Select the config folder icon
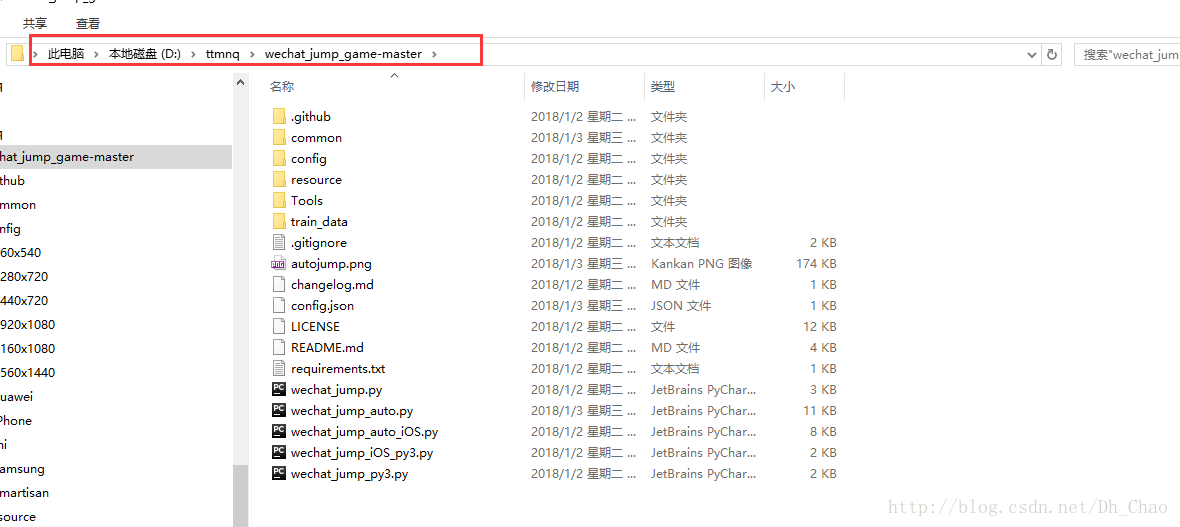Screen dimensions: 1180x527 278,159
